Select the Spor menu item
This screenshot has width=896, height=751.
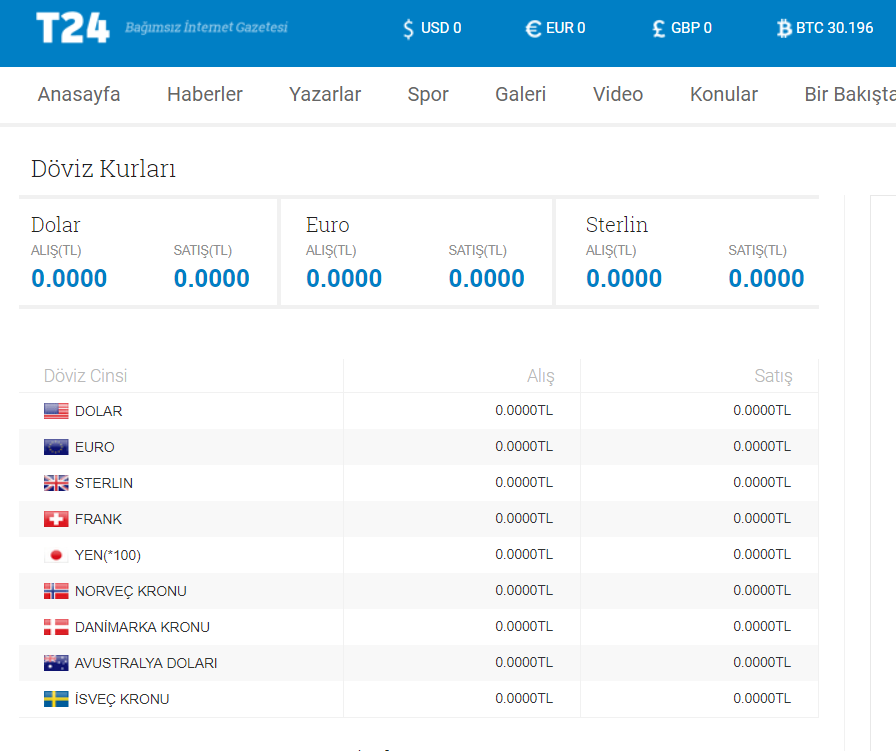coord(428,94)
